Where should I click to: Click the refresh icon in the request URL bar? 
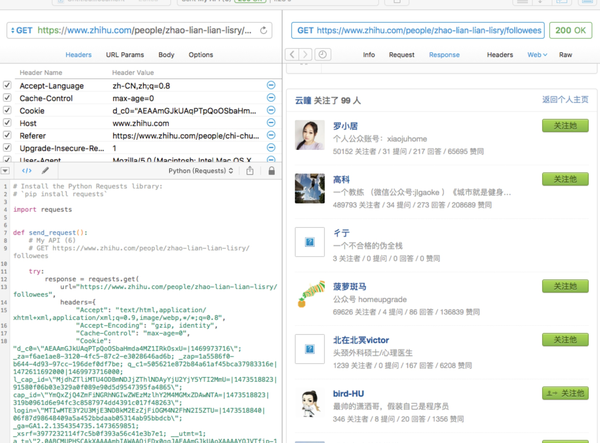pyautogui.click(x=265, y=31)
